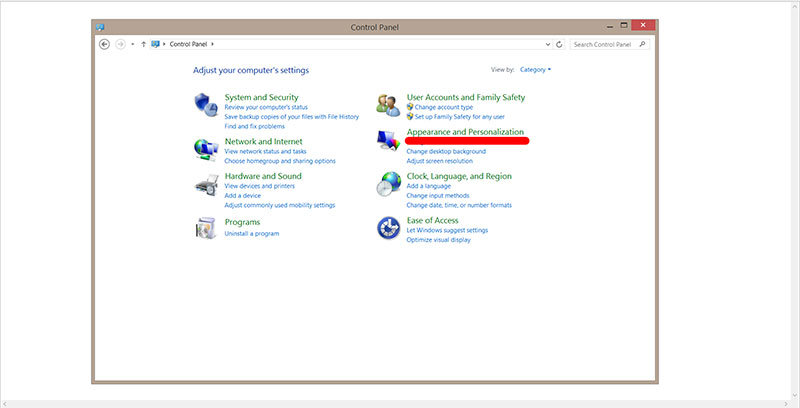The image size is (800, 408).
Task: Click Set up Family Safety for any user
Action: [460, 117]
